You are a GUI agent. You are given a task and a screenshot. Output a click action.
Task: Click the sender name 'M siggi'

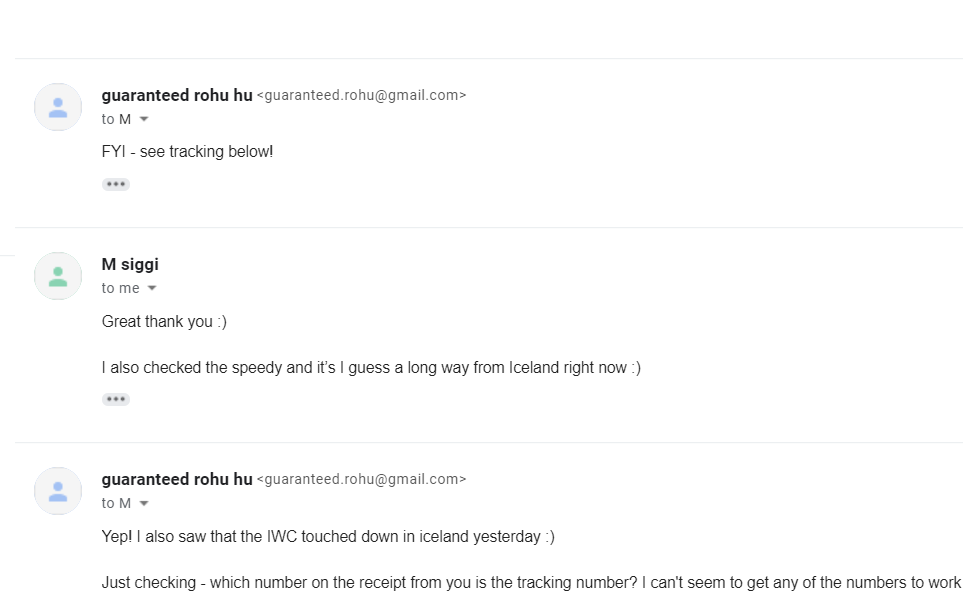(x=130, y=265)
